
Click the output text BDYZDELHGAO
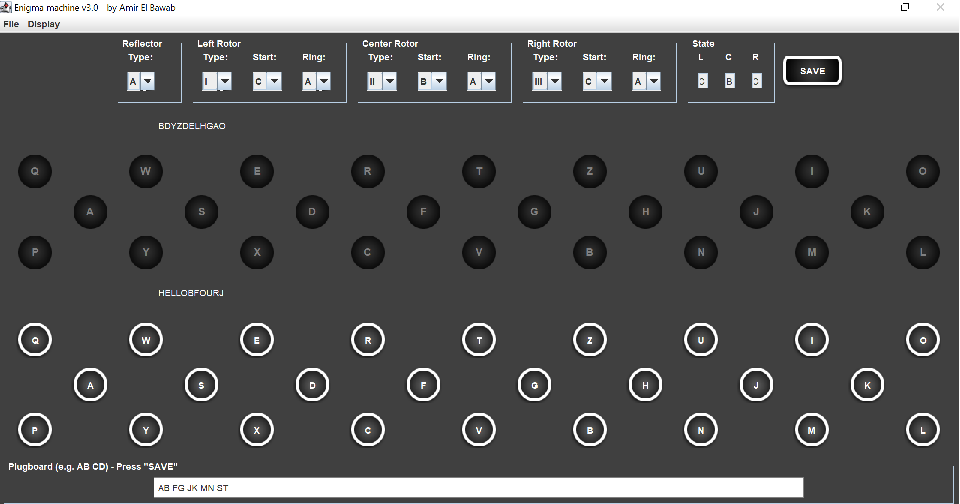pos(192,126)
